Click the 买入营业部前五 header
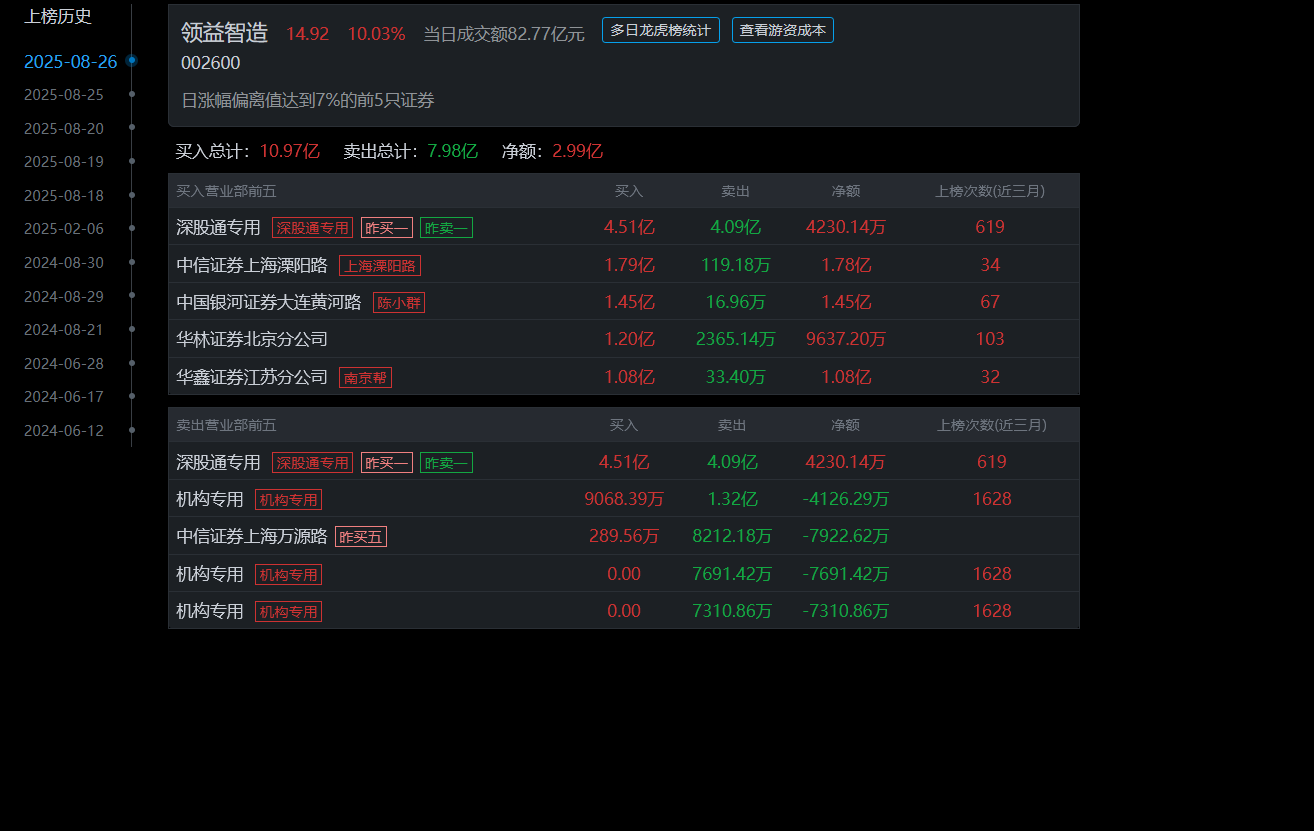The width and height of the screenshot is (1314, 831). 226,191
